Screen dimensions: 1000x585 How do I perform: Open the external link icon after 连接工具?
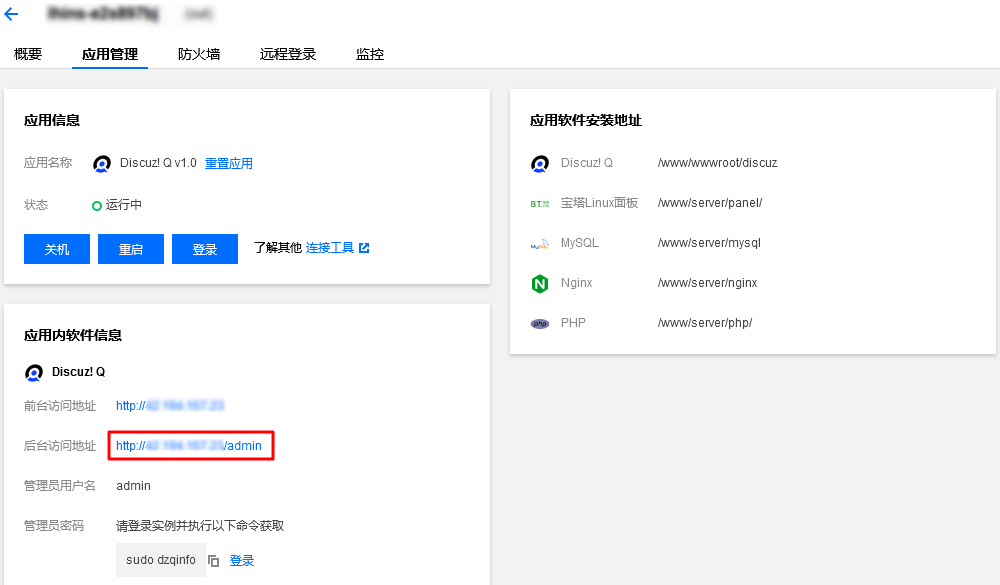364,248
